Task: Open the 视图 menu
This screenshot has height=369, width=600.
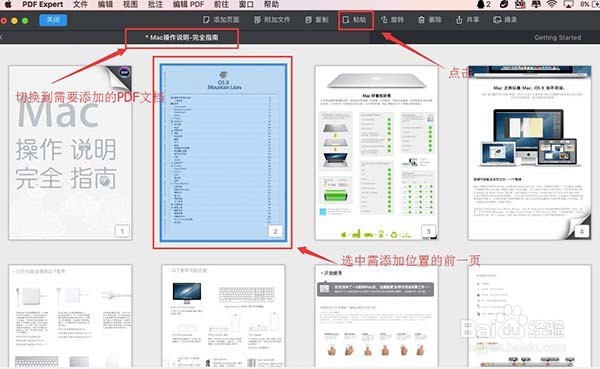Action: click(130, 4)
